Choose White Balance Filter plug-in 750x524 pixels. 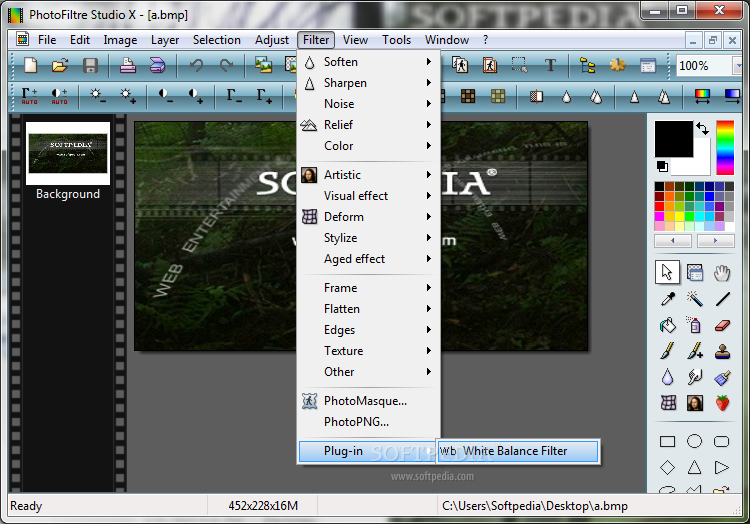point(518,451)
